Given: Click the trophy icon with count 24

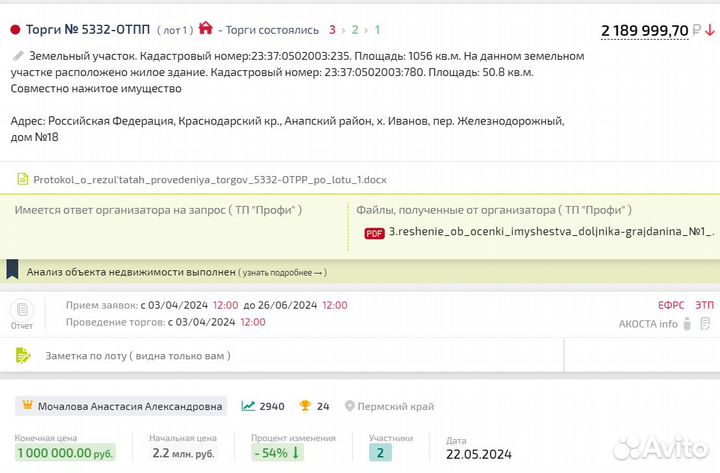Looking at the screenshot, I should pyautogui.click(x=305, y=406).
